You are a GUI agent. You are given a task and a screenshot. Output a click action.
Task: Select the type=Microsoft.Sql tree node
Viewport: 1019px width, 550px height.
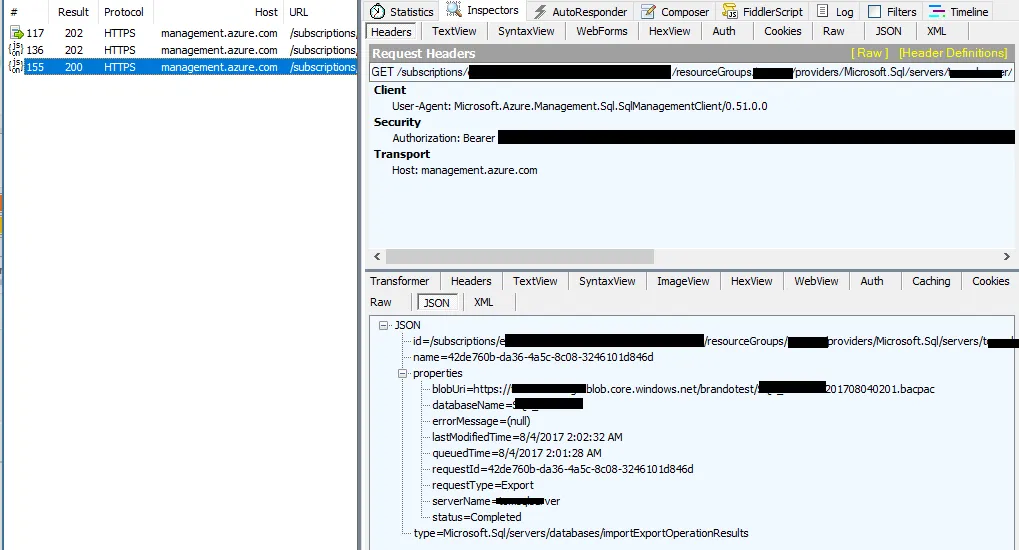[x=581, y=533]
